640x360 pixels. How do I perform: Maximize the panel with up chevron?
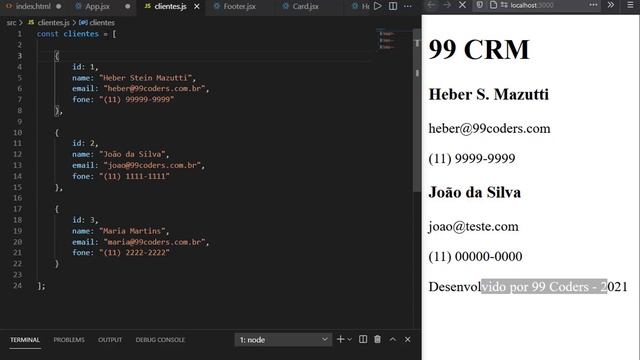click(393, 339)
